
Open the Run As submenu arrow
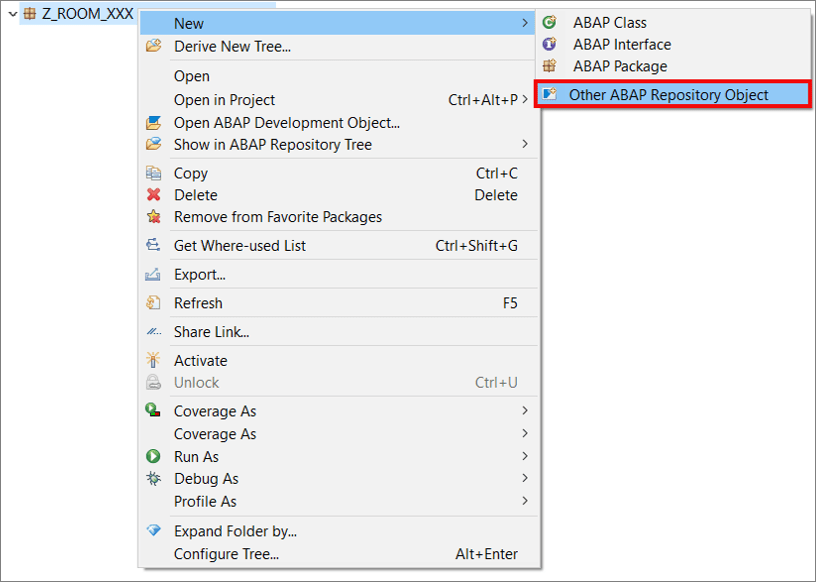[527, 456]
